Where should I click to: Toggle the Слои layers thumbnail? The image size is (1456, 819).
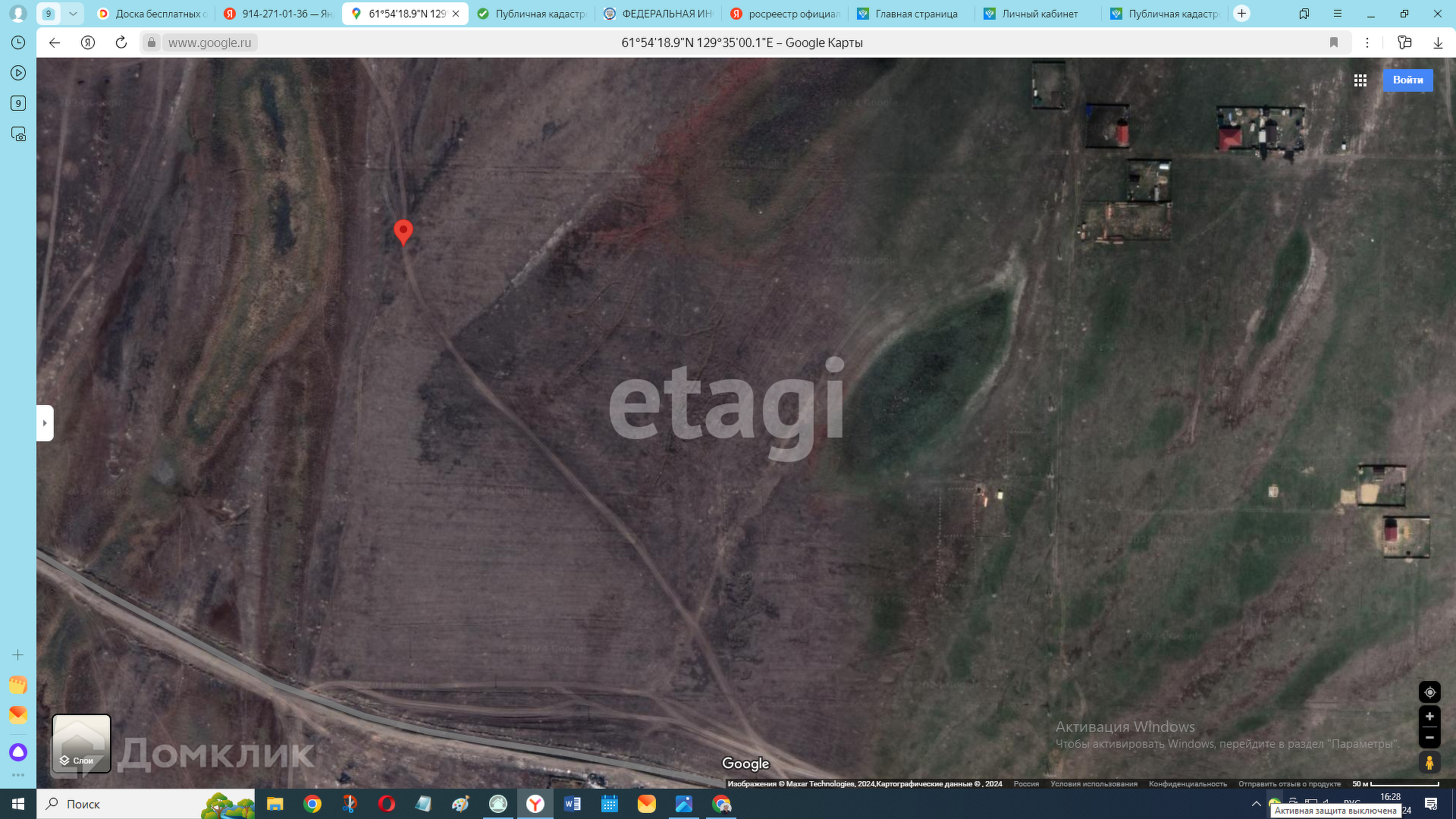click(x=81, y=743)
